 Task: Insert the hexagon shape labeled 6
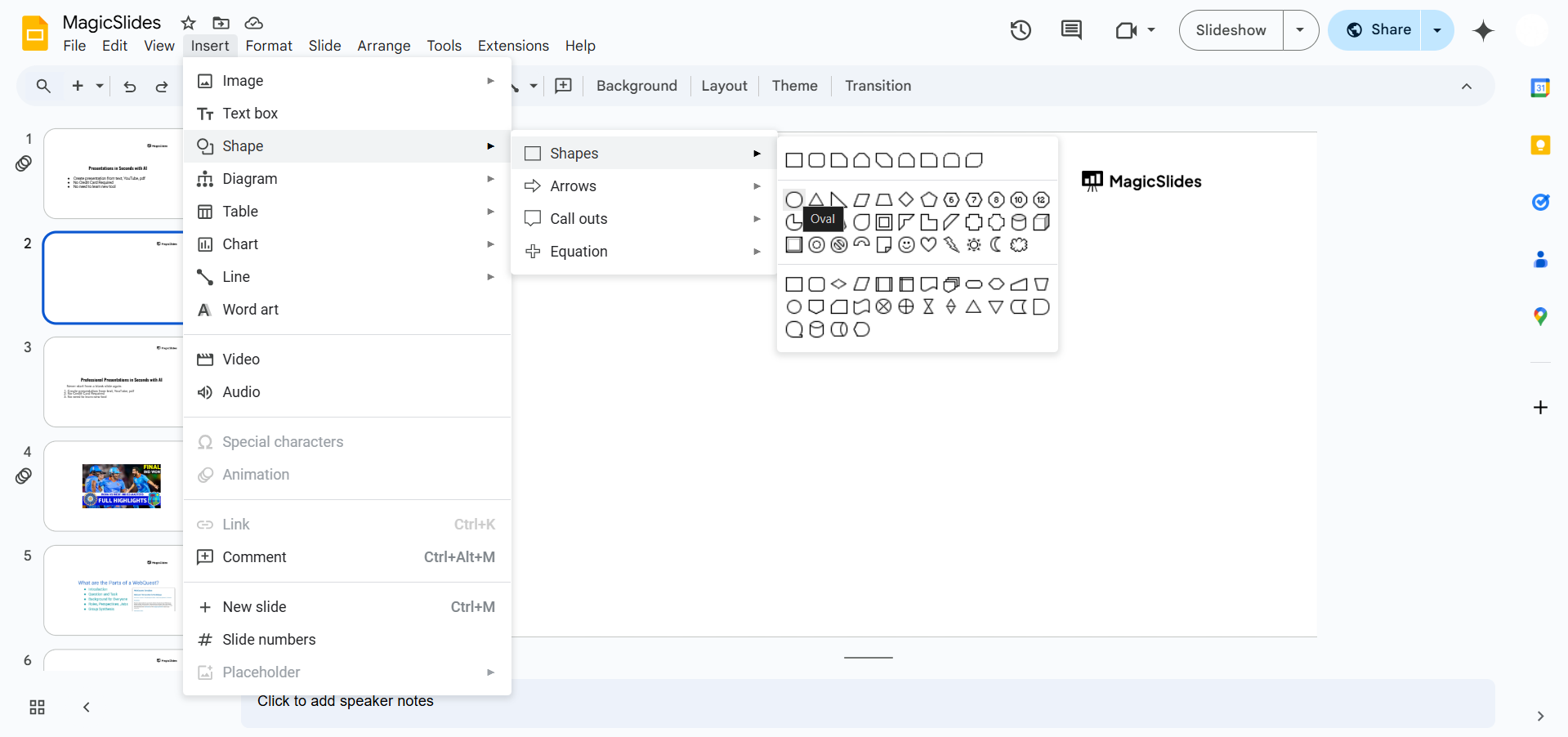[951, 200]
